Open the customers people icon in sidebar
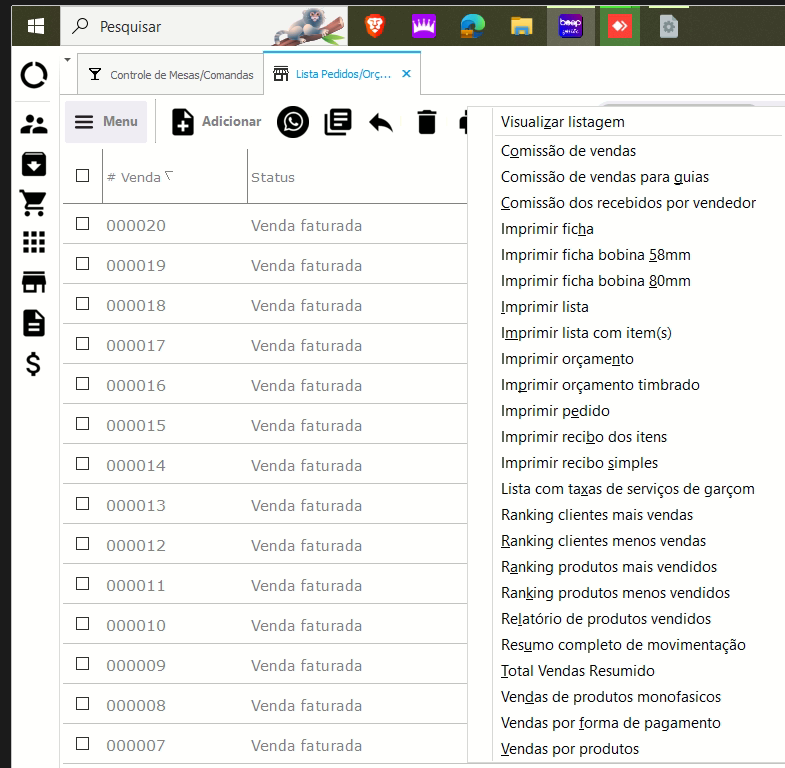The image size is (785, 768). tap(34, 124)
